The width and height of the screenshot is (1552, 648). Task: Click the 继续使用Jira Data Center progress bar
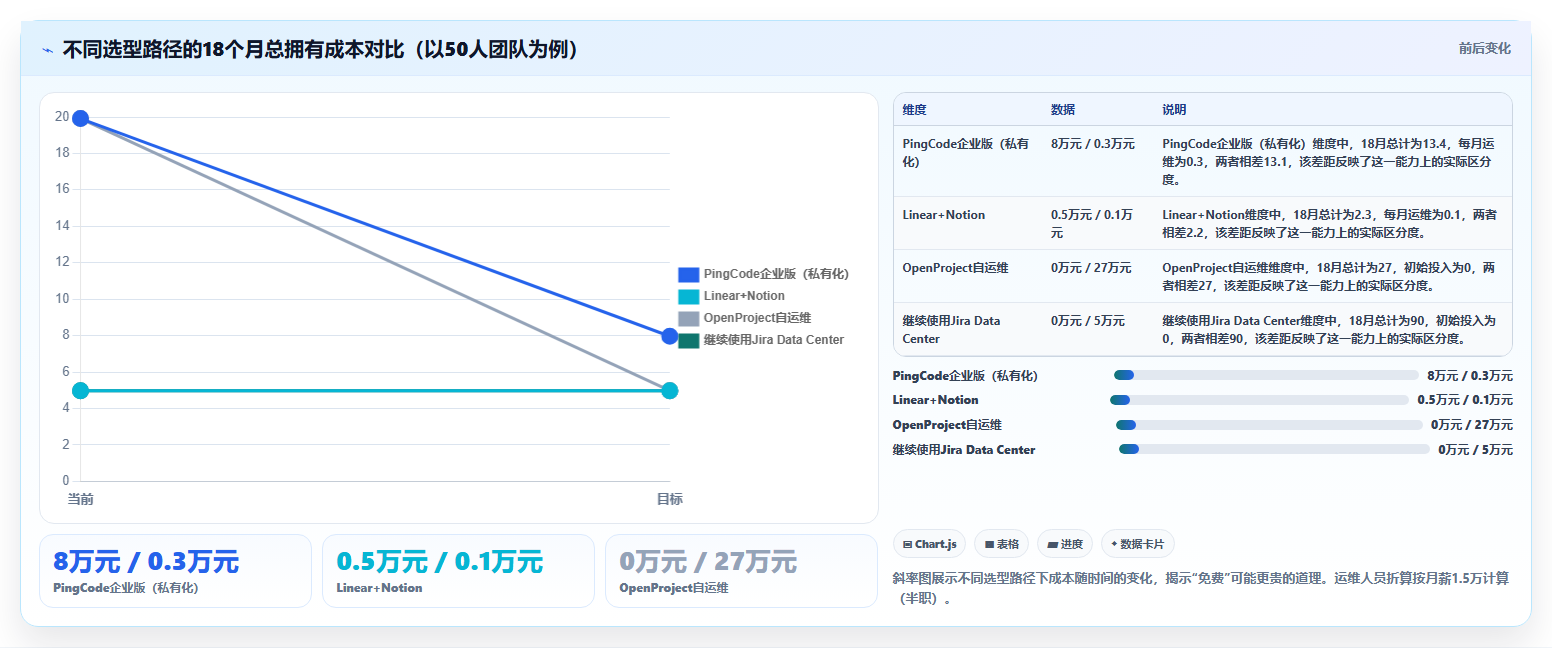click(1274, 449)
